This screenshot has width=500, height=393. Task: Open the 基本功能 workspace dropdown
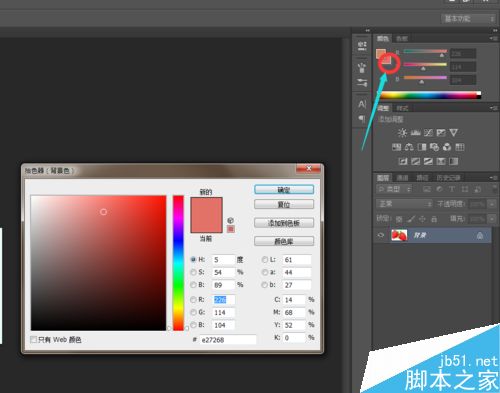point(469,19)
